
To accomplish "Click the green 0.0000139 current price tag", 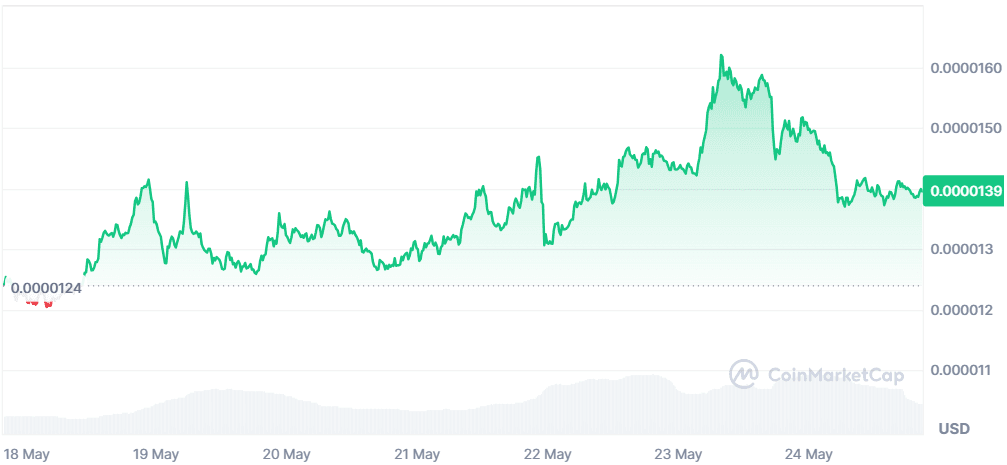I will [x=963, y=190].
